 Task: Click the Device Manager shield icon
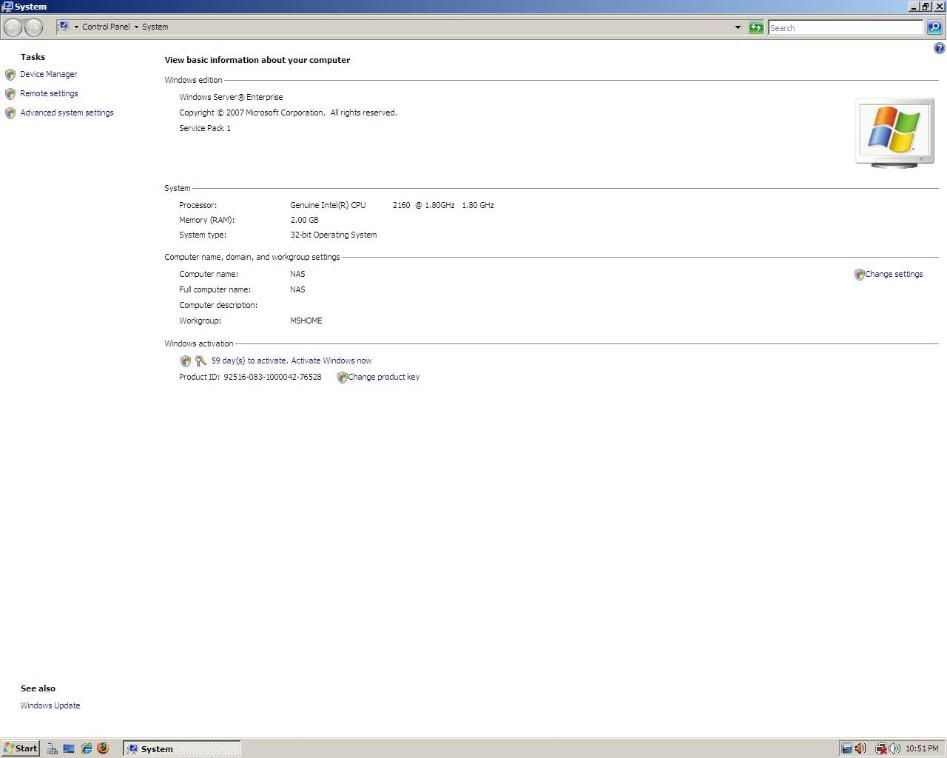coord(10,75)
